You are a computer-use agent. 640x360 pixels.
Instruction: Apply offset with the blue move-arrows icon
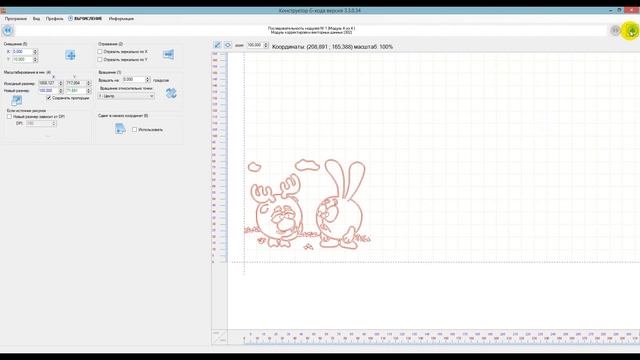coord(70,55)
